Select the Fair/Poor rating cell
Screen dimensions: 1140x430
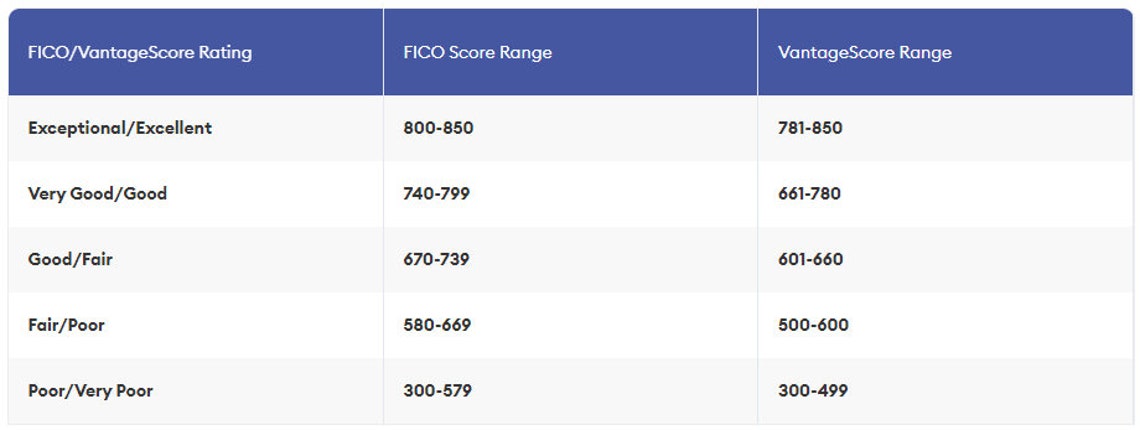(x=196, y=325)
